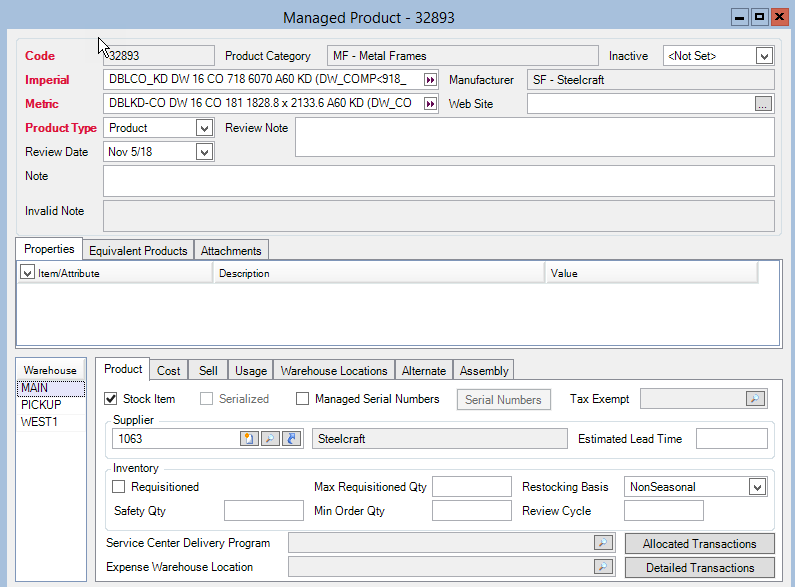Select the PICKUP warehouse in the list
Screen dimensions: 795x587
click(41, 405)
